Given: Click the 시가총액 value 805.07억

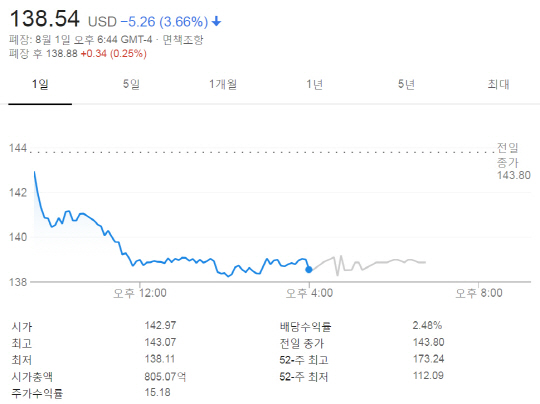Looking at the screenshot, I should click(165, 376).
